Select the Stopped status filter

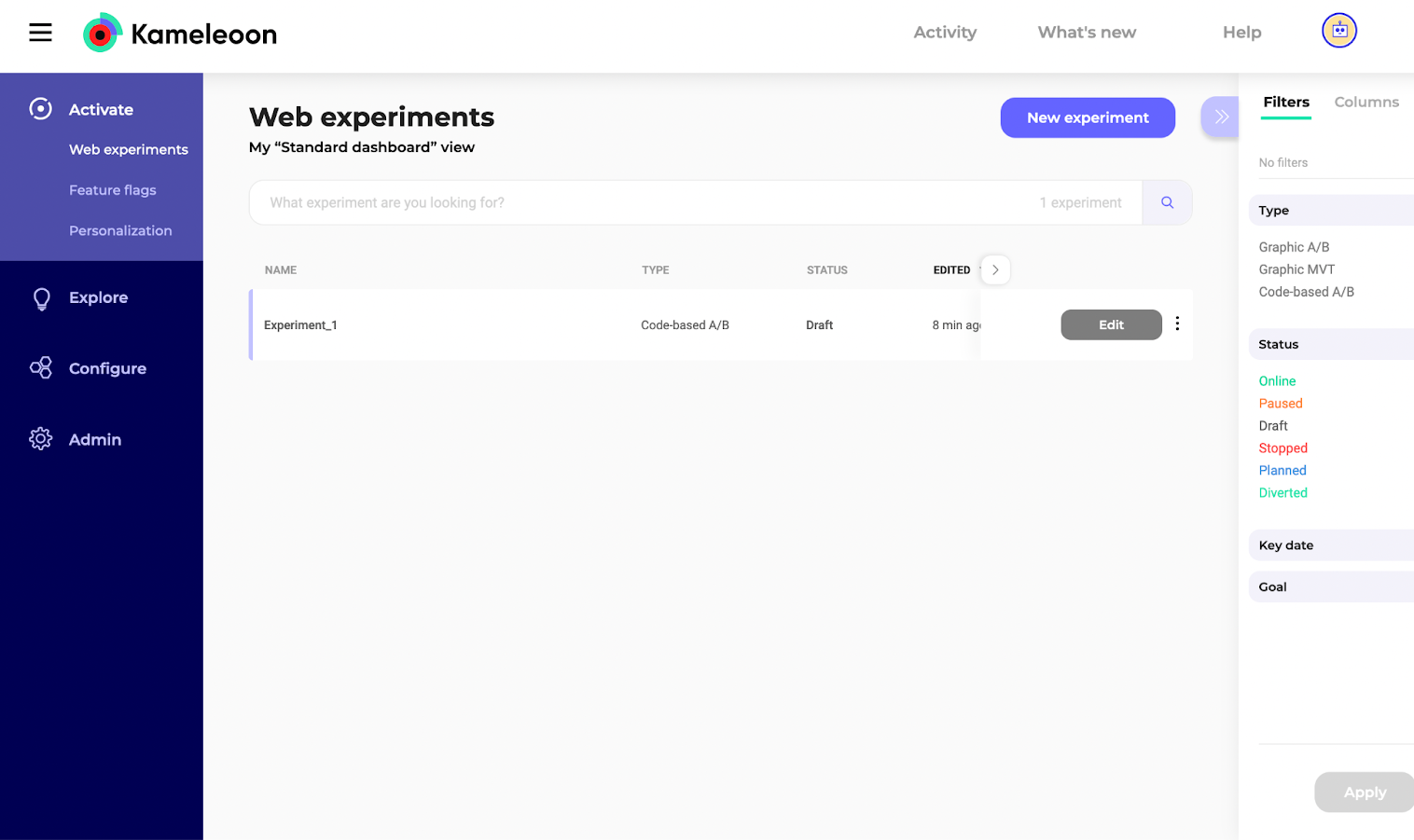[x=1282, y=448]
